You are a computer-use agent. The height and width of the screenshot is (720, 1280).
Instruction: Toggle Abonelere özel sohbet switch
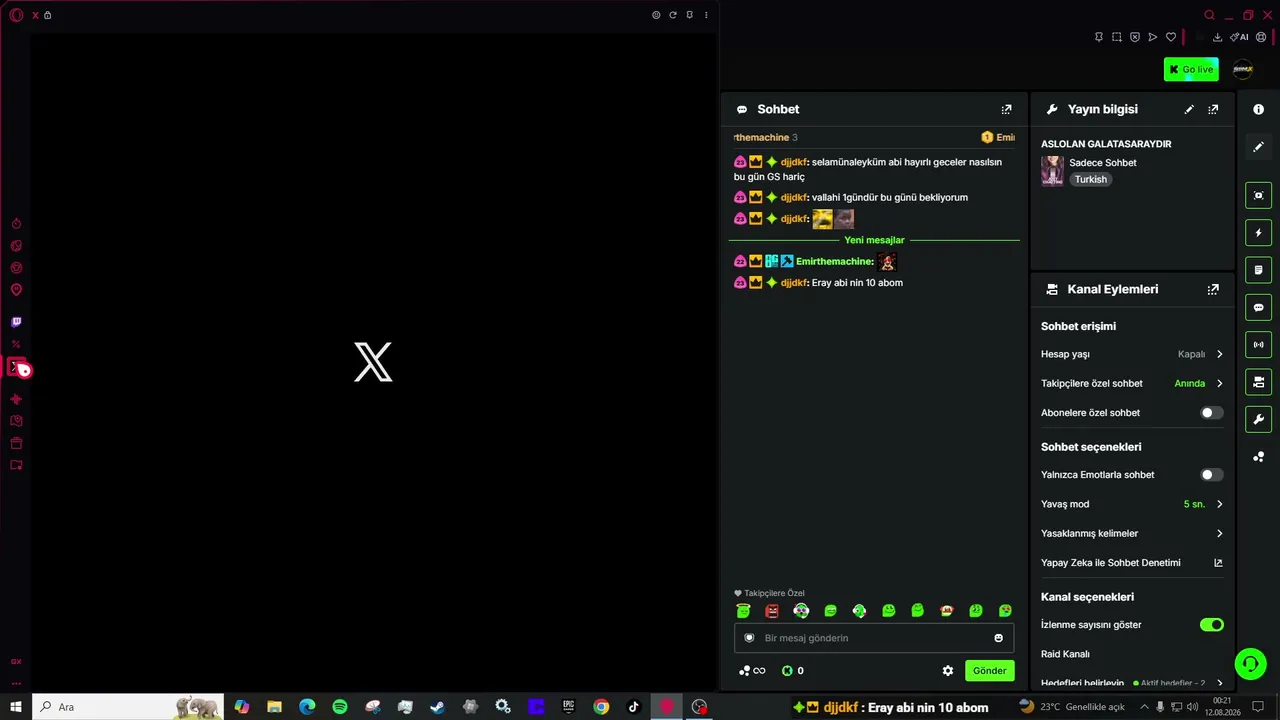click(1211, 413)
